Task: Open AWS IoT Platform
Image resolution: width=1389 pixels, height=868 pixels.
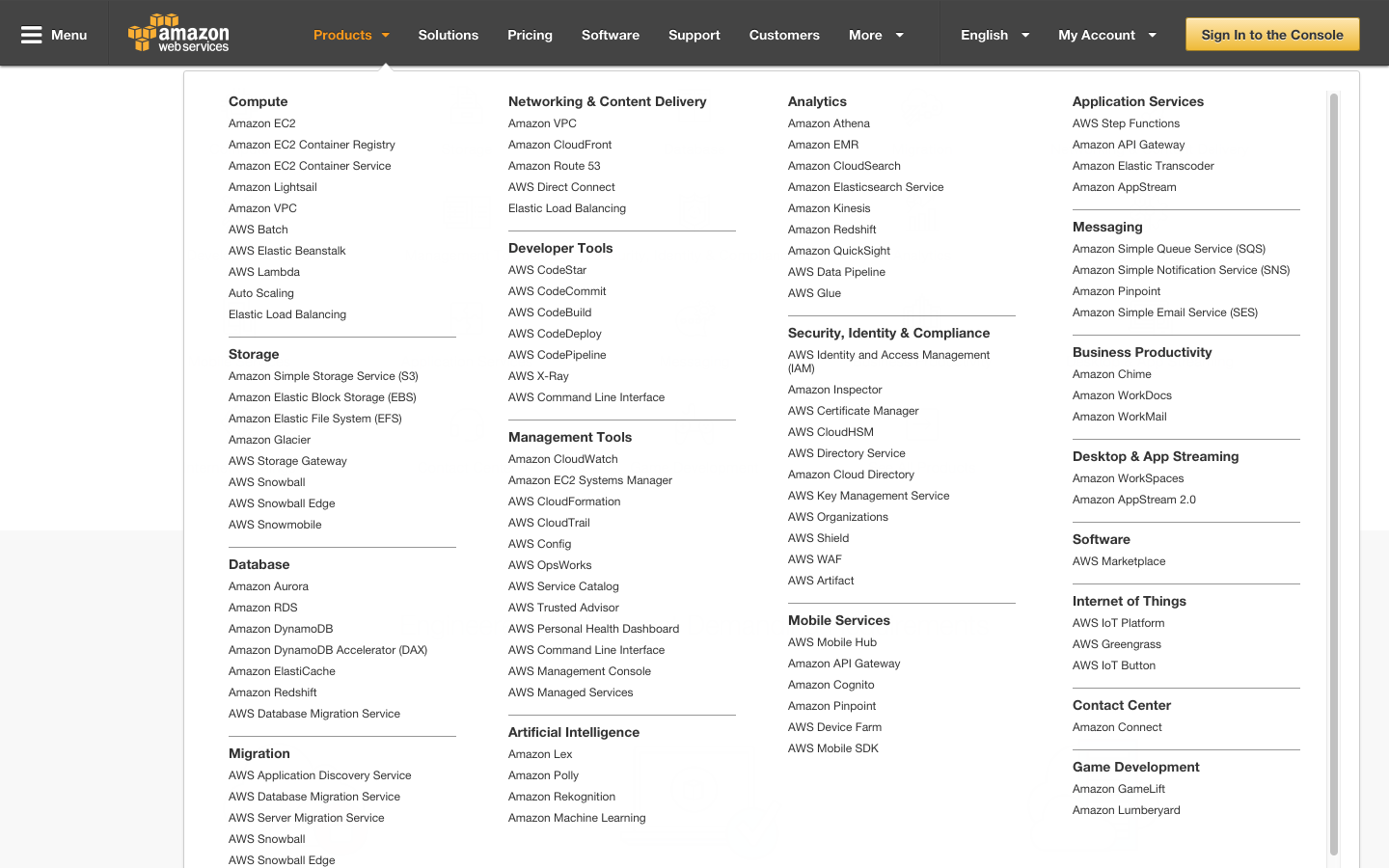Action: pyautogui.click(x=1118, y=622)
